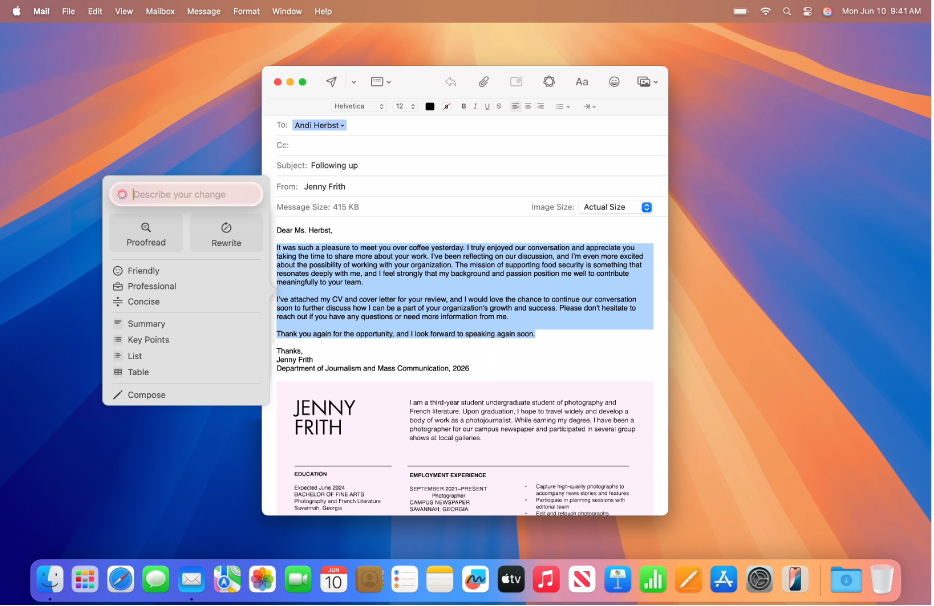Toggle italic formatting
Screen dimensions: 934x606
coord(475,106)
